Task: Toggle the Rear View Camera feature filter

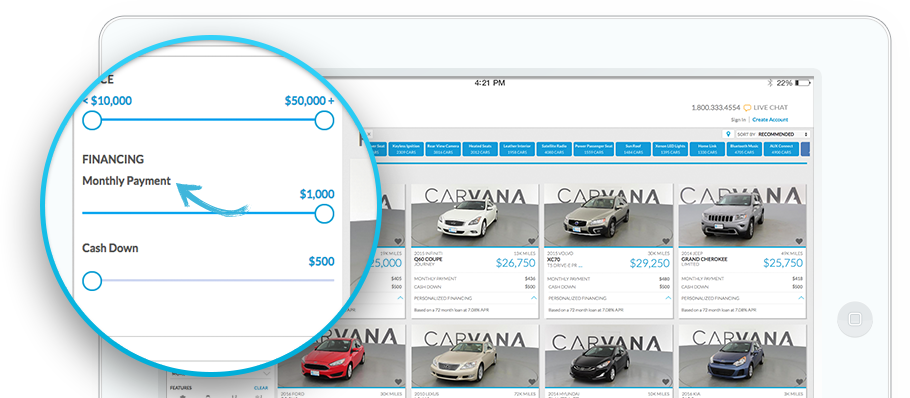Action: (x=443, y=149)
